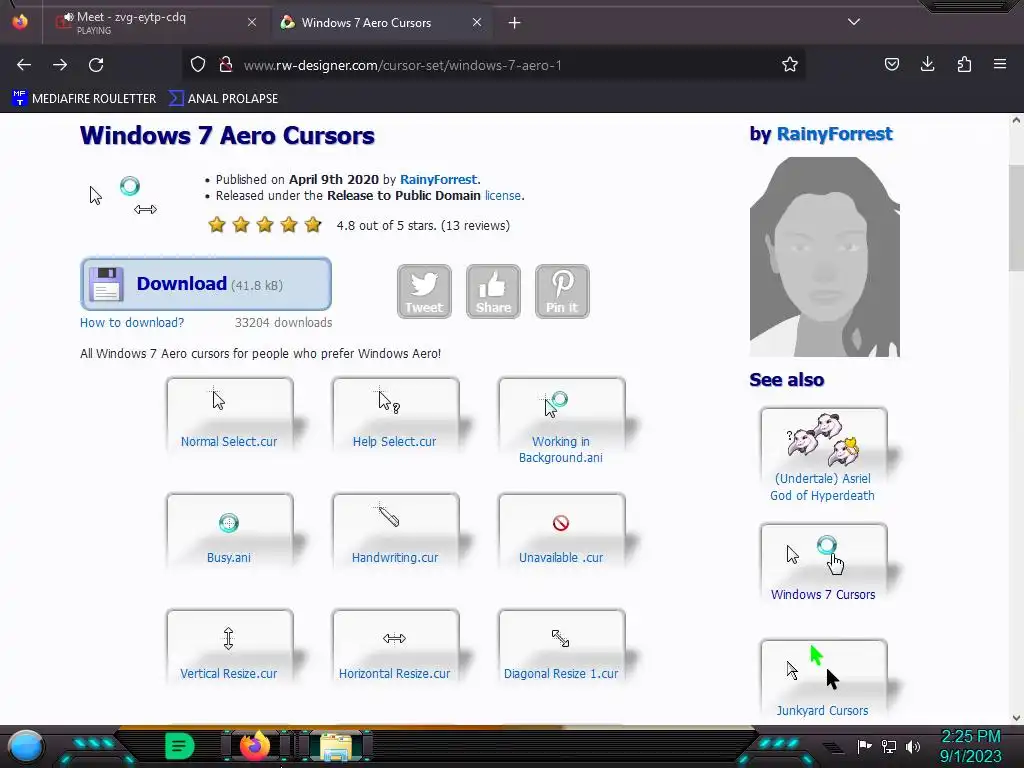Screen dimensions: 1024x768
Task: Click the five-star rating stars
Action: 264,225
